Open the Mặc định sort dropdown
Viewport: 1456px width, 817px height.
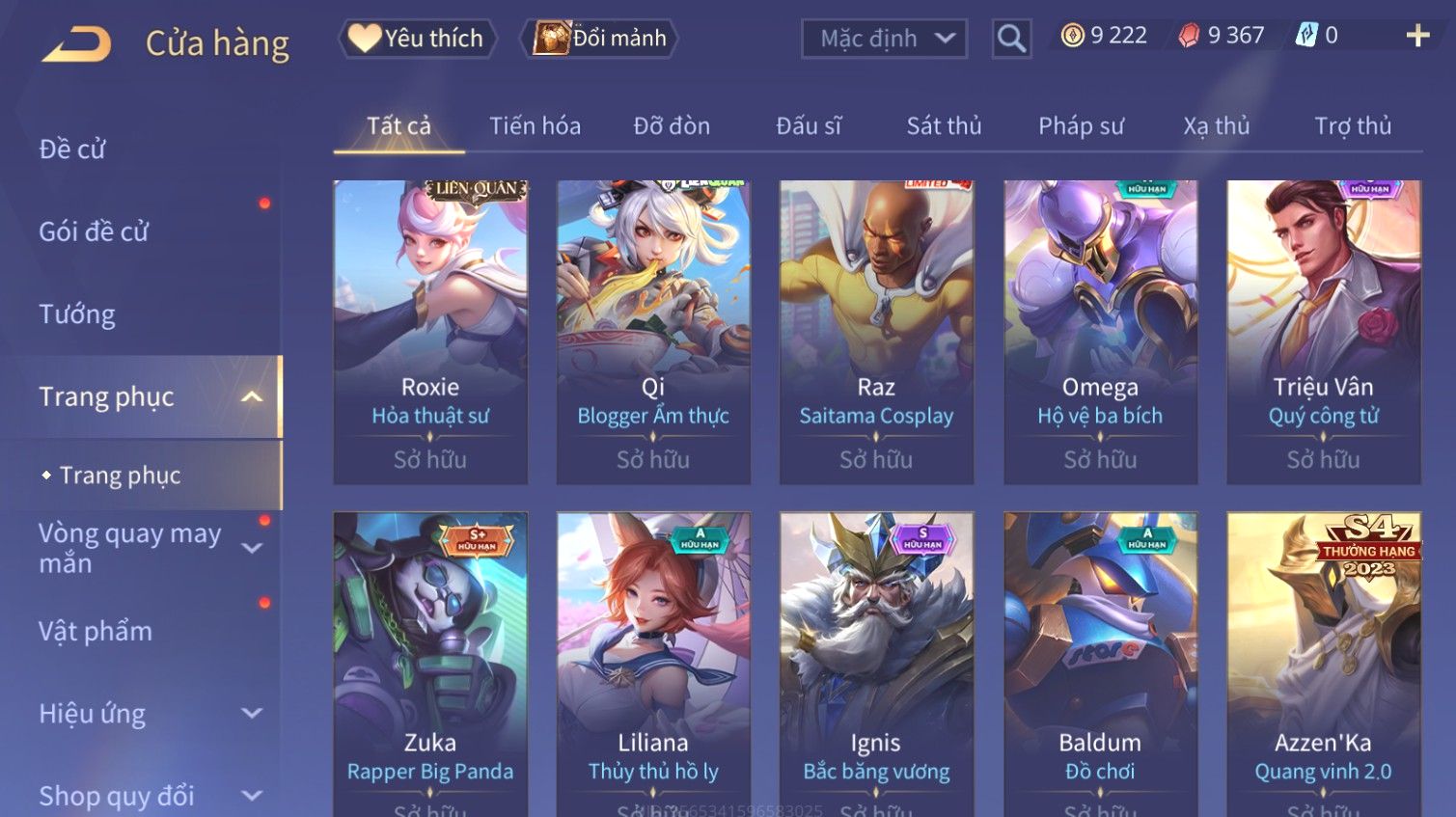click(x=884, y=39)
